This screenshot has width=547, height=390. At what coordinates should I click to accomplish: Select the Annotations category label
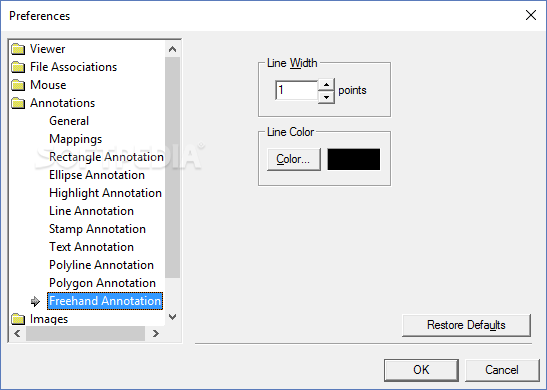pos(62,103)
